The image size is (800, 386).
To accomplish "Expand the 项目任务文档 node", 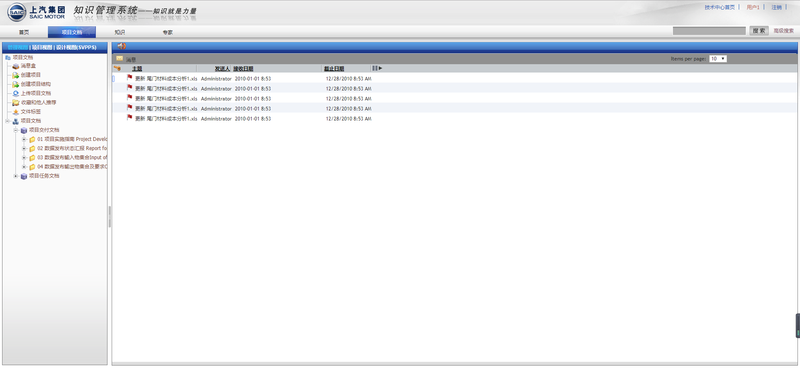I will coord(16,176).
